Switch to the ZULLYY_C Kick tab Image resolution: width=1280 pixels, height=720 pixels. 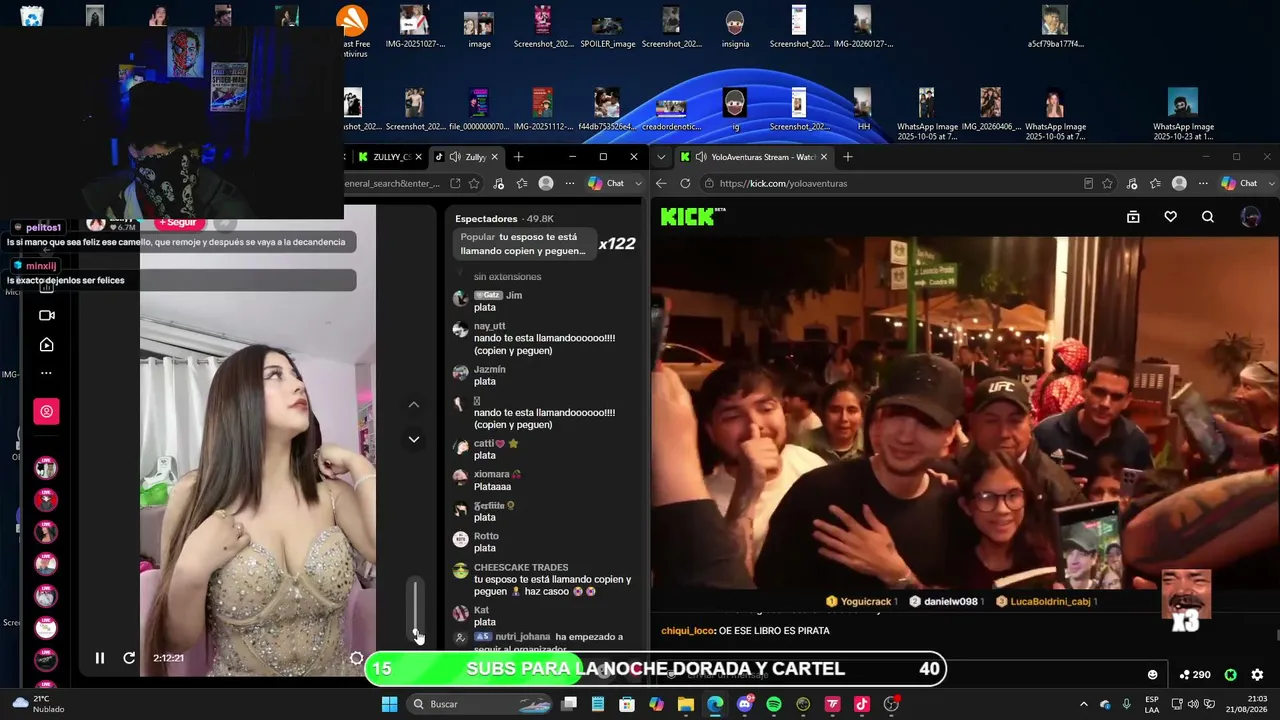[x=388, y=157]
